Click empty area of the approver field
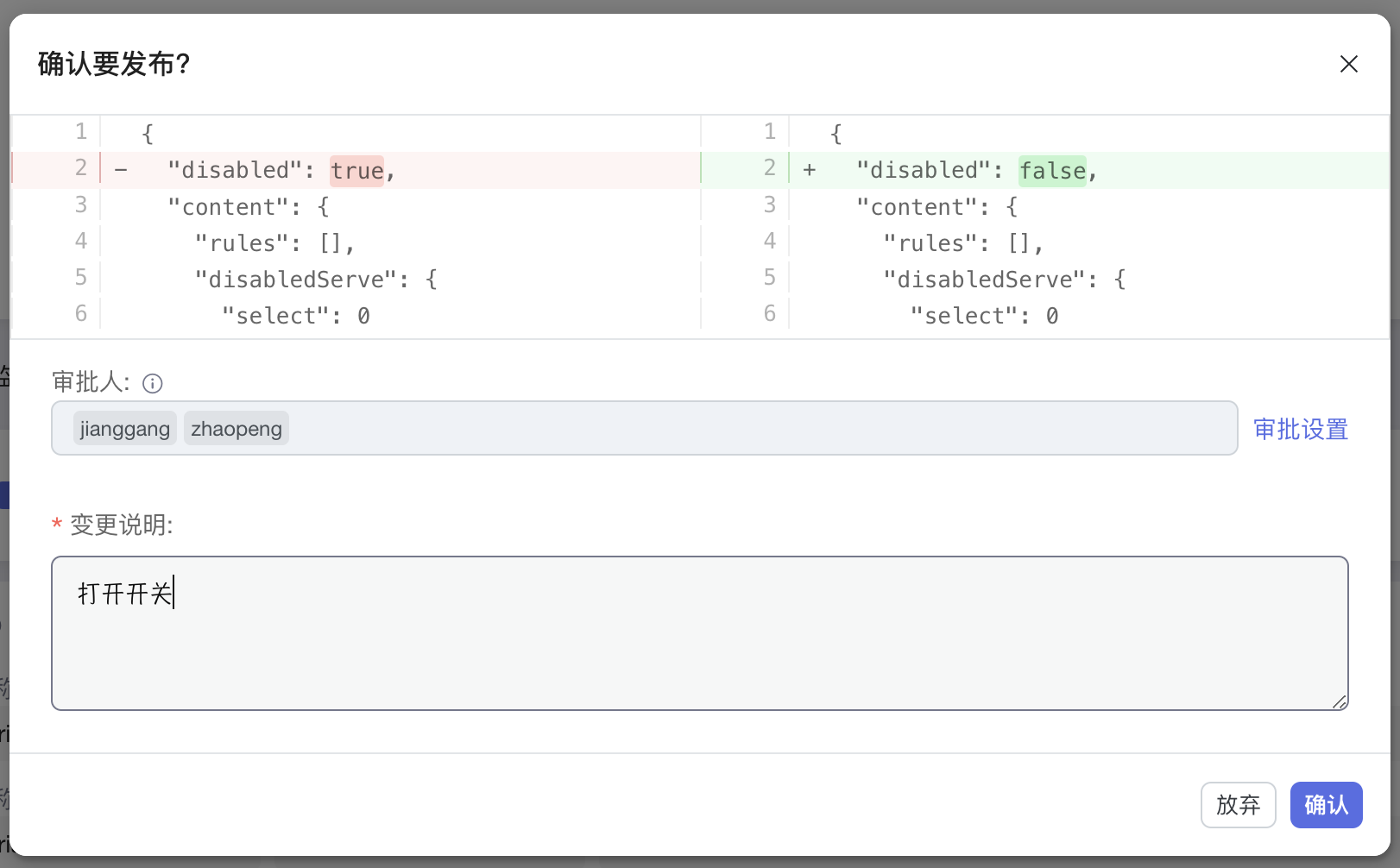This screenshot has height=868, width=1400. 760,429
